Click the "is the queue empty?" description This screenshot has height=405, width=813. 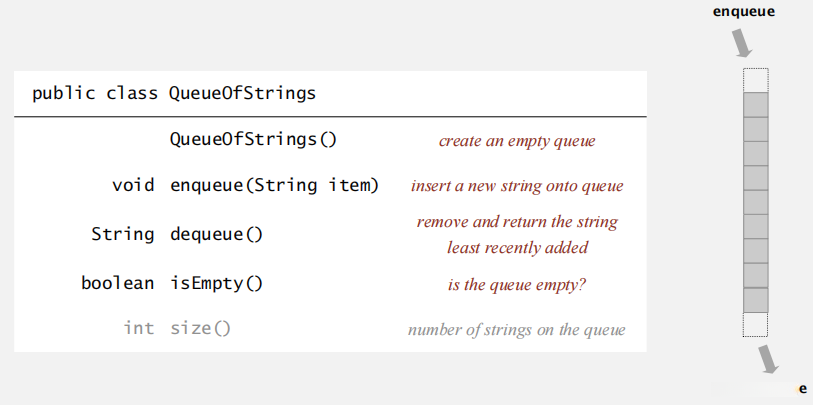point(517,285)
